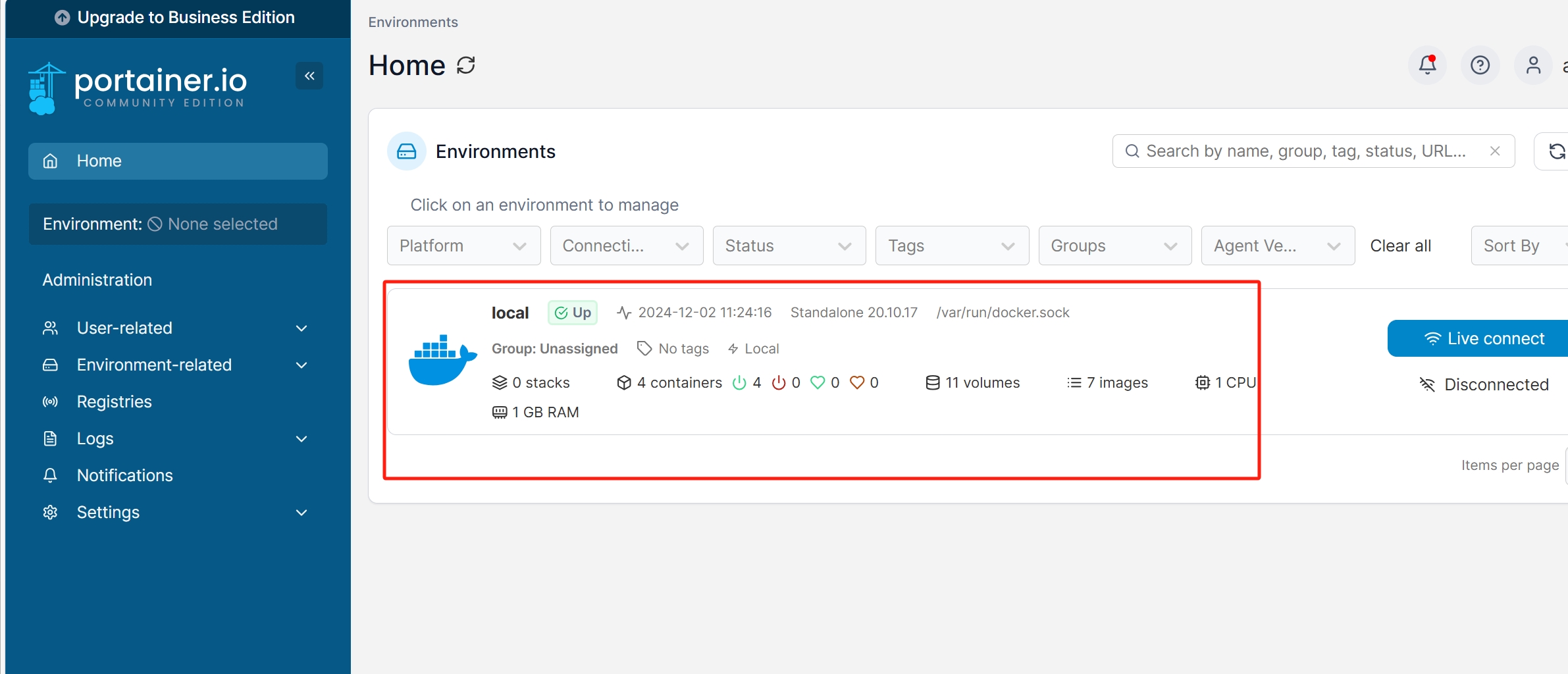The height and width of the screenshot is (674, 1568).
Task: Clear the search field with X icon
Action: tap(1495, 151)
